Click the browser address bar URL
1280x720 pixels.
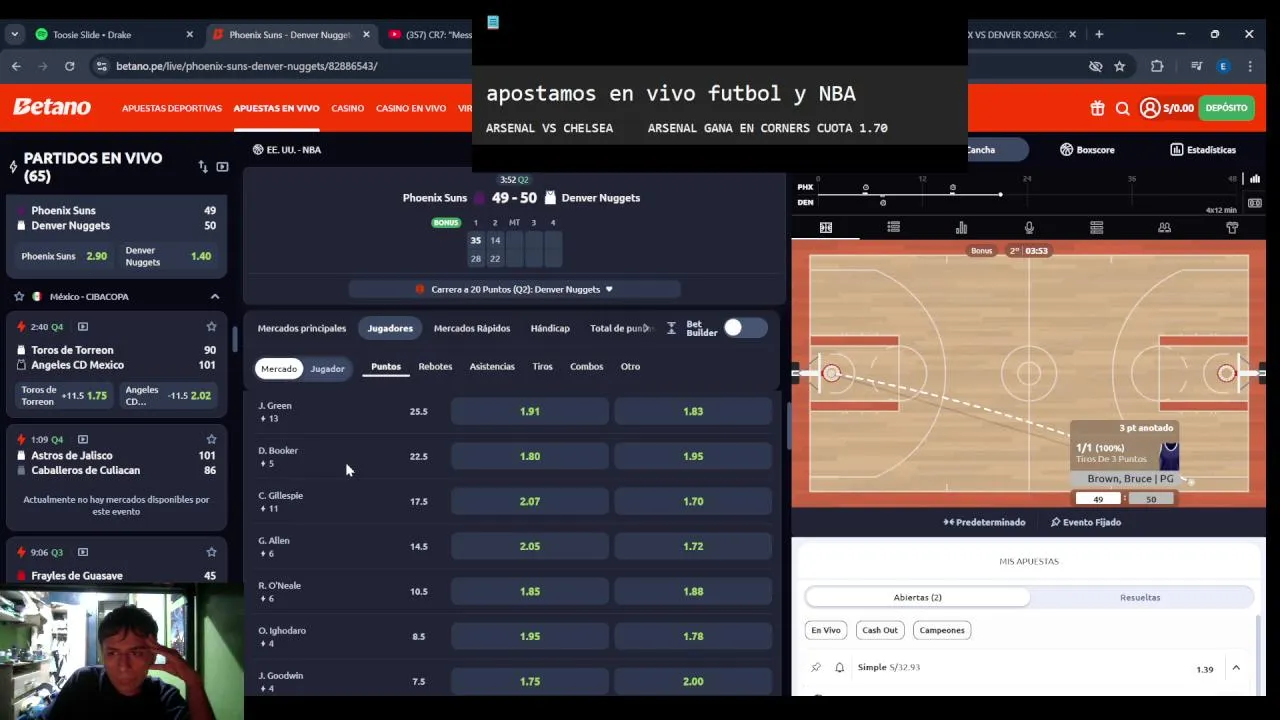(246, 66)
